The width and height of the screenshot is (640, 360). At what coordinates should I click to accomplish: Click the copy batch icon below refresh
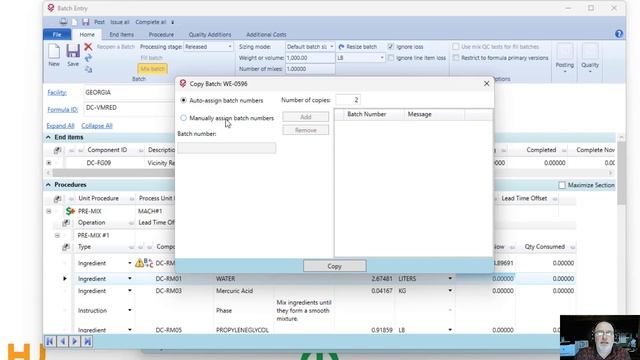(88, 69)
